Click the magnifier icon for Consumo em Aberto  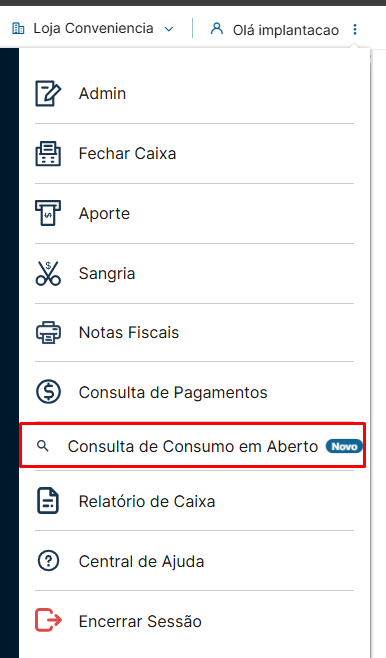pyautogui.click(x=43, y=446)
